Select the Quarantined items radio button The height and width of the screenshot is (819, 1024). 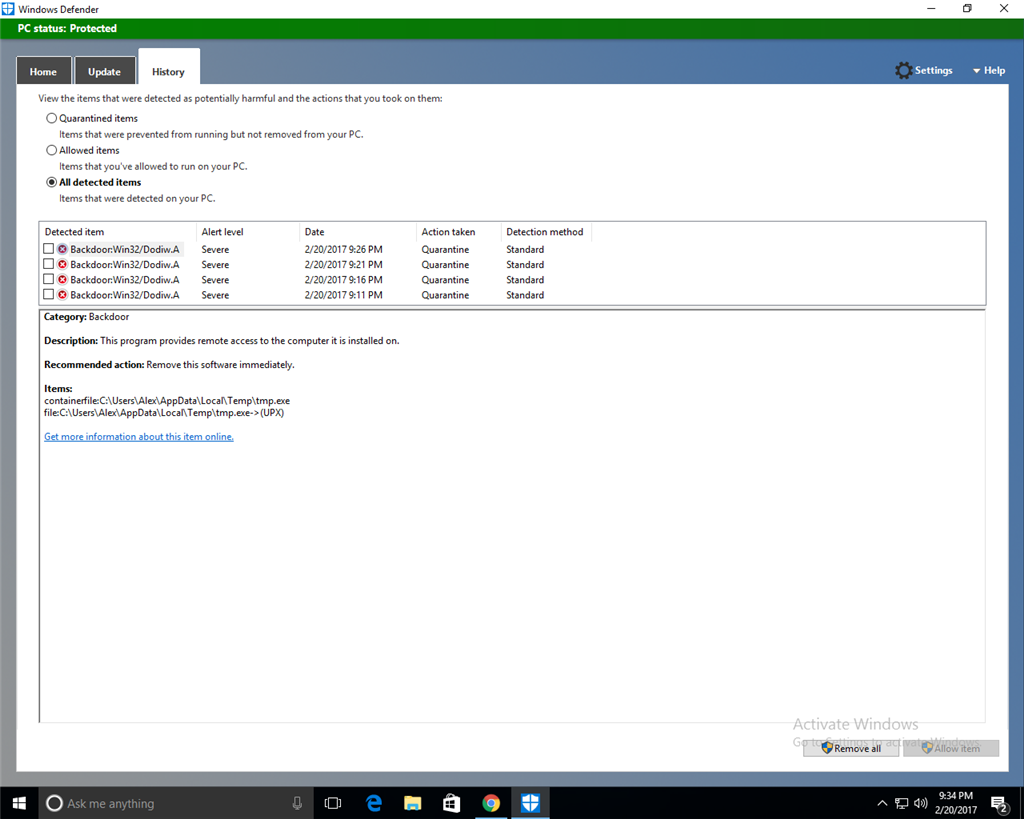pyautogui.click(x=52, y=118)
